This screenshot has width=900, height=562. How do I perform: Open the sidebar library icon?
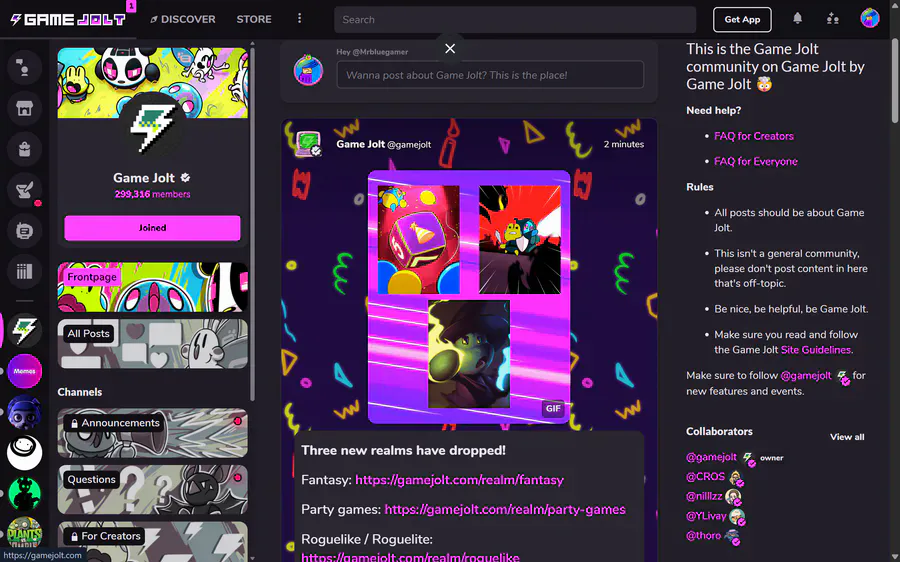(x=24, y=272)
